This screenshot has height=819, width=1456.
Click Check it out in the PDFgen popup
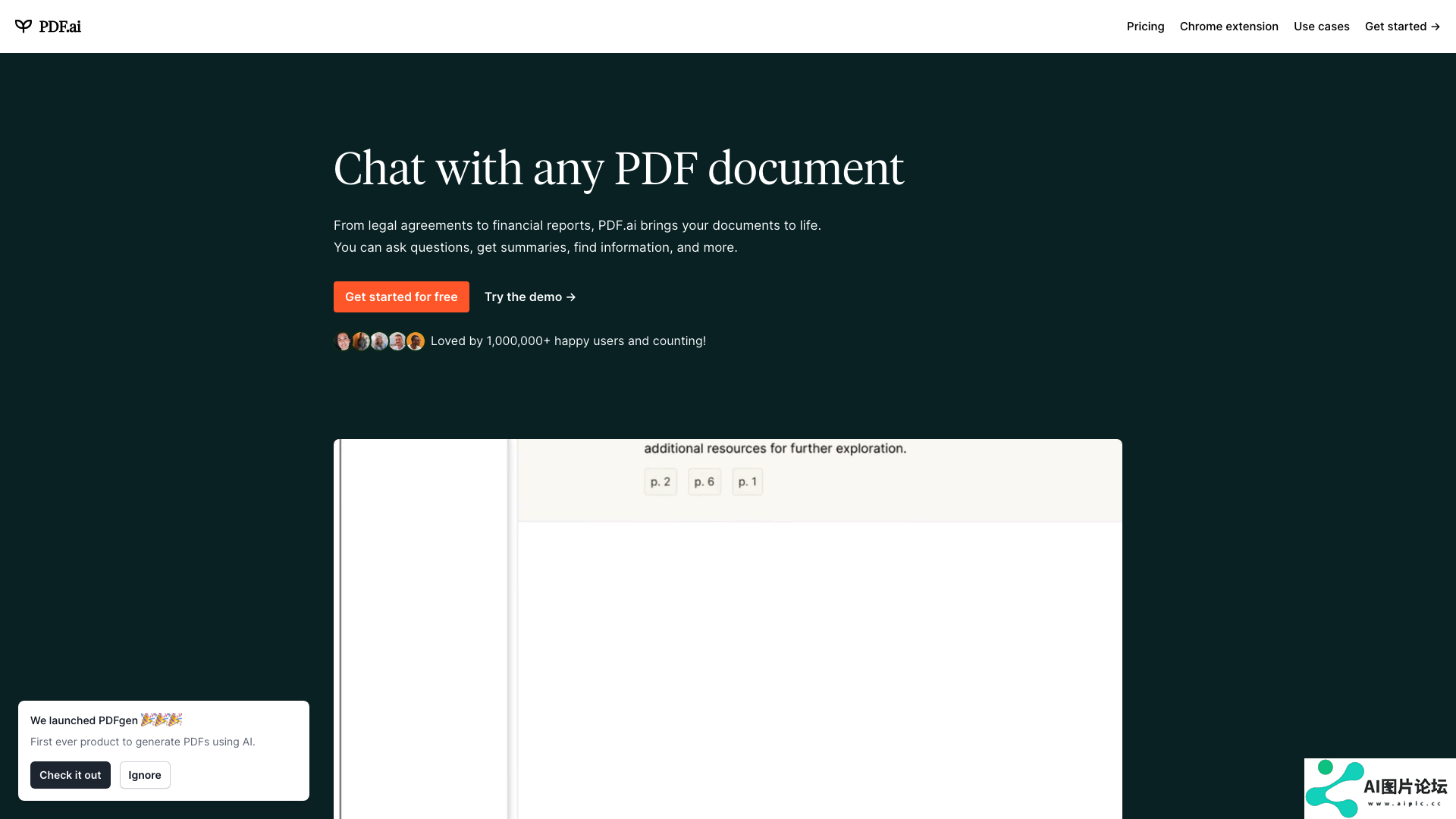point(71,775)
